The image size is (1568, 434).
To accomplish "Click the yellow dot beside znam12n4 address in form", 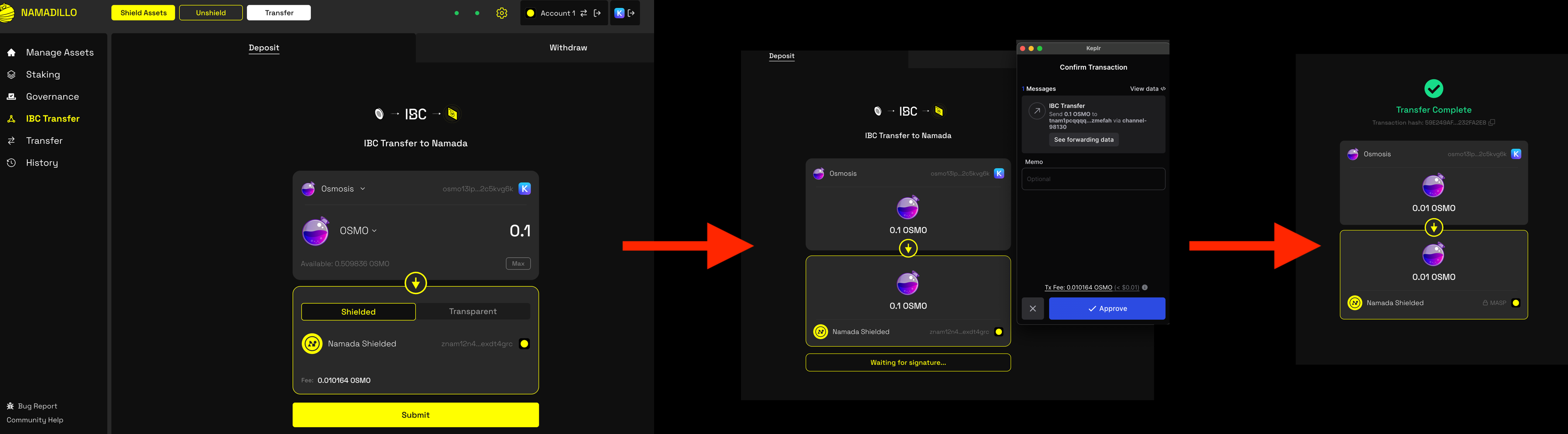I will pyautogui.click(x=524, y=344).
